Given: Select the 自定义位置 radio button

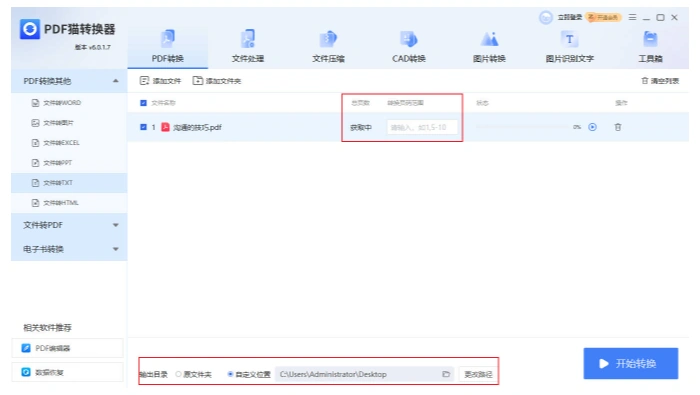Looking at the screenshot, I should 230,374.
